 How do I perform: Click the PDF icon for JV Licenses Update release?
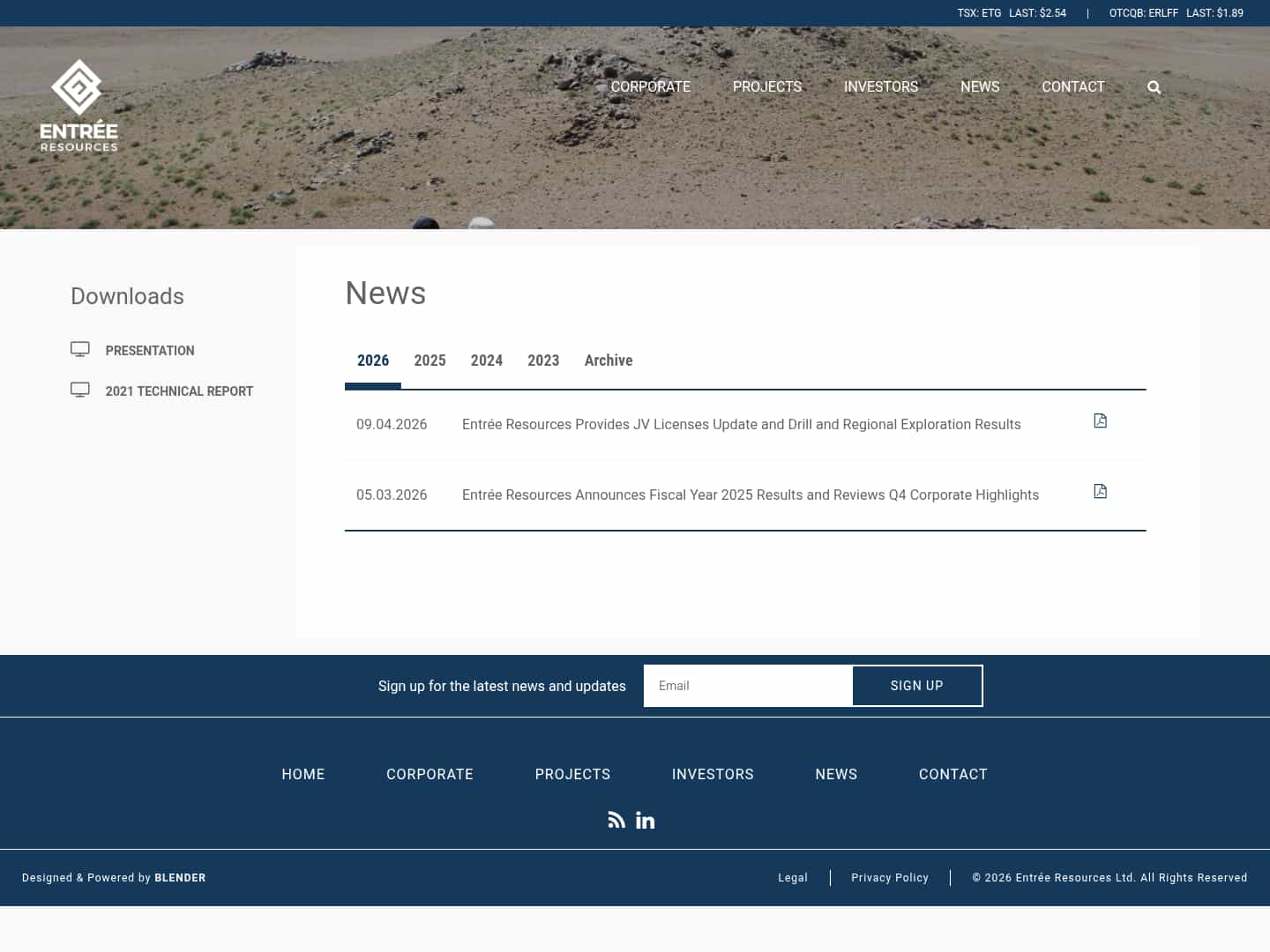(1100, 420)
